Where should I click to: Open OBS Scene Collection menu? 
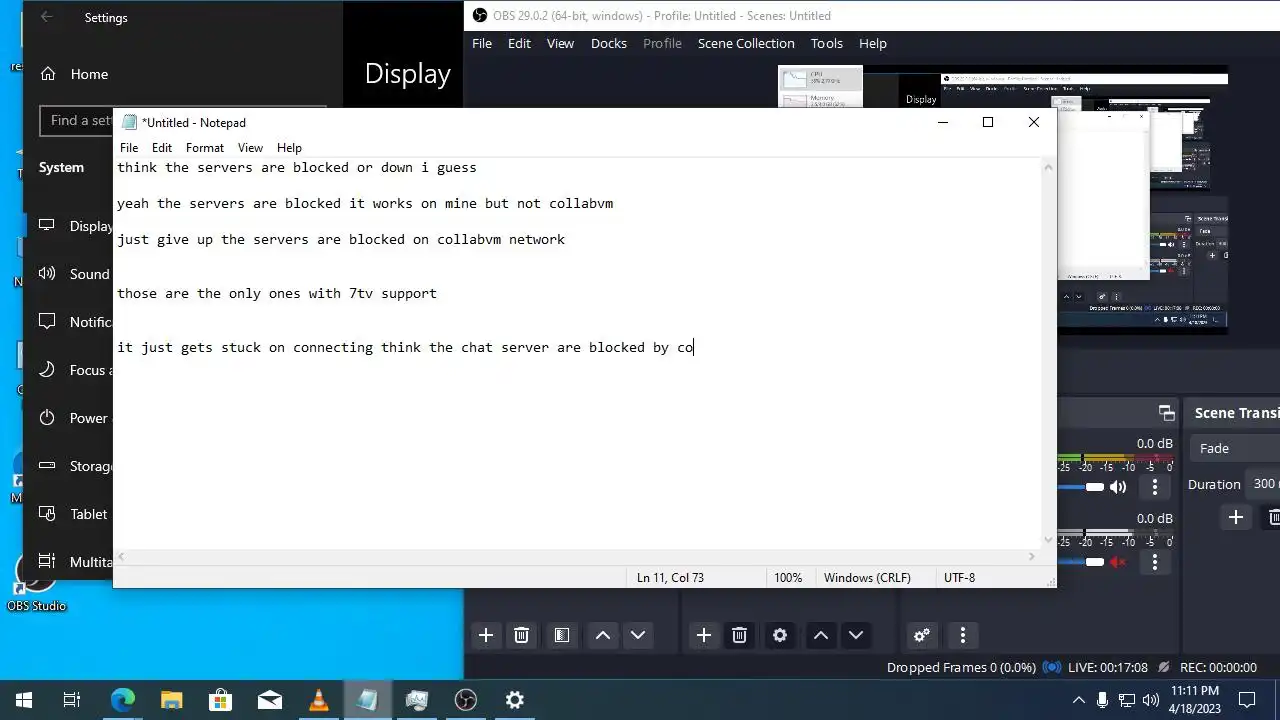point(746,43)
